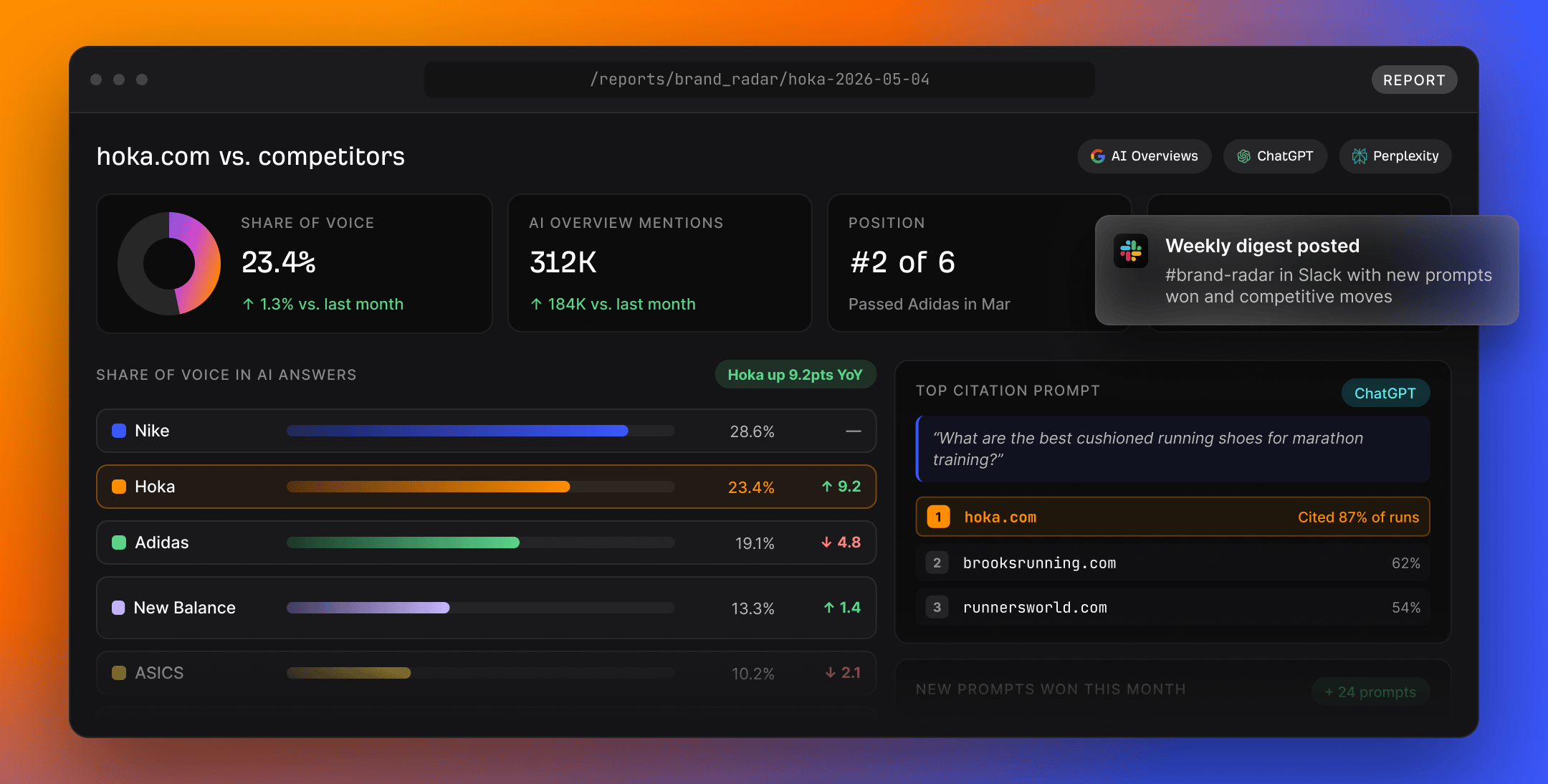Click the share of voice donut chart
This screenshot has height=784, width=1548.
coord(169,264)
